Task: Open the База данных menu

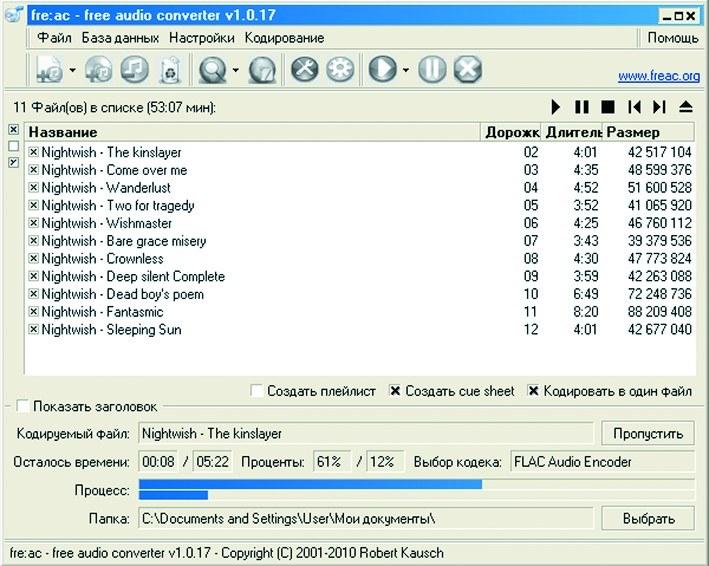Action: [x=120, y=38]
